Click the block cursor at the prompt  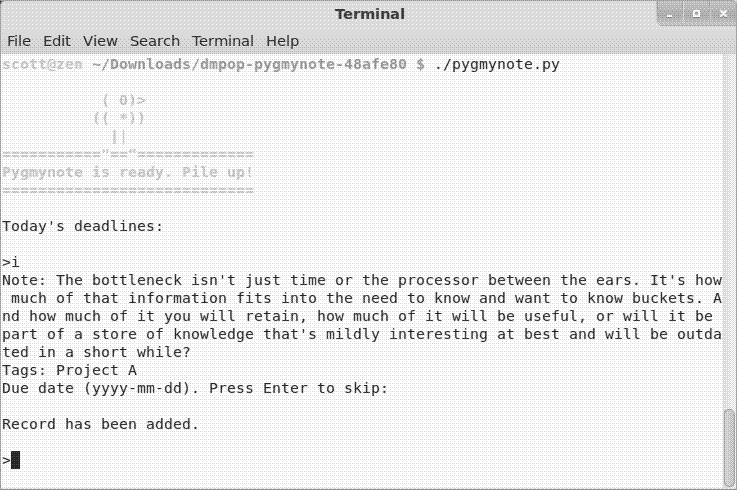[16, 460]
